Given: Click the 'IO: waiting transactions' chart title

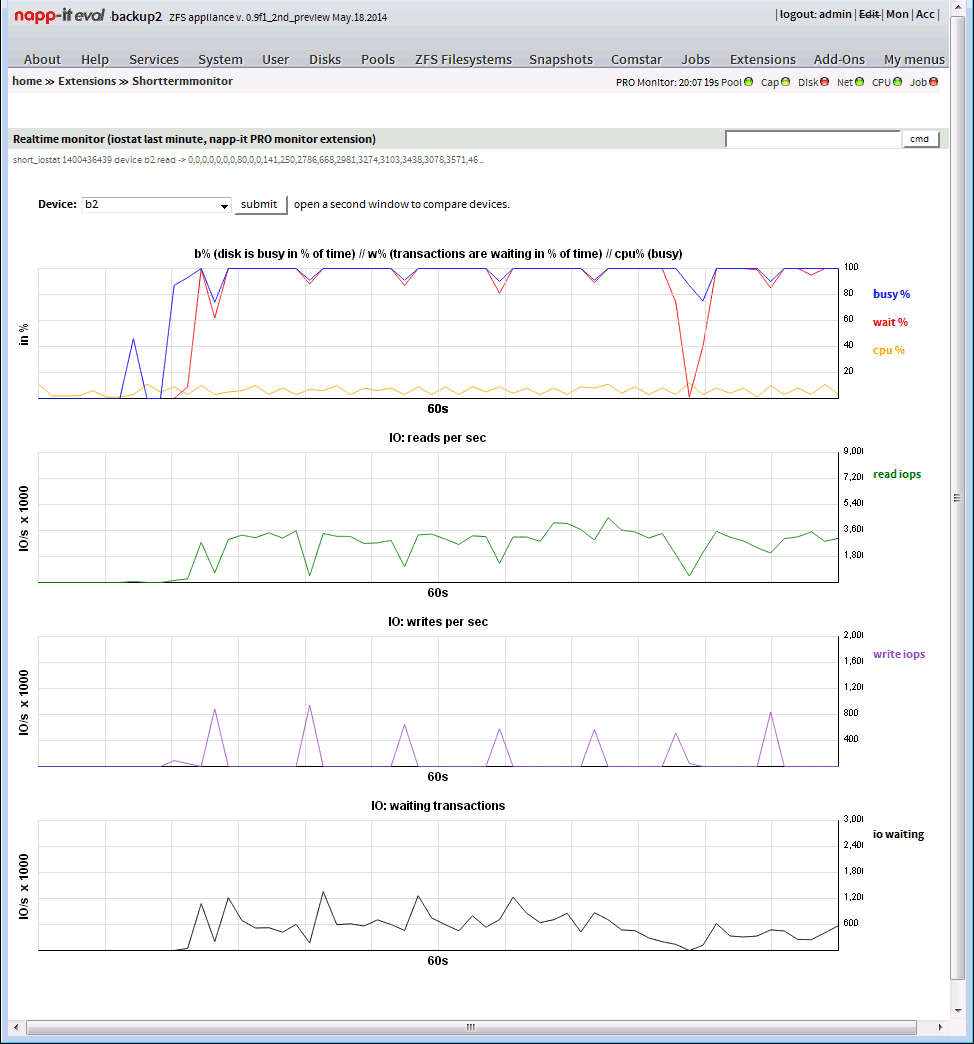Looking at the screenshot, I should click(x=437, y=806).
